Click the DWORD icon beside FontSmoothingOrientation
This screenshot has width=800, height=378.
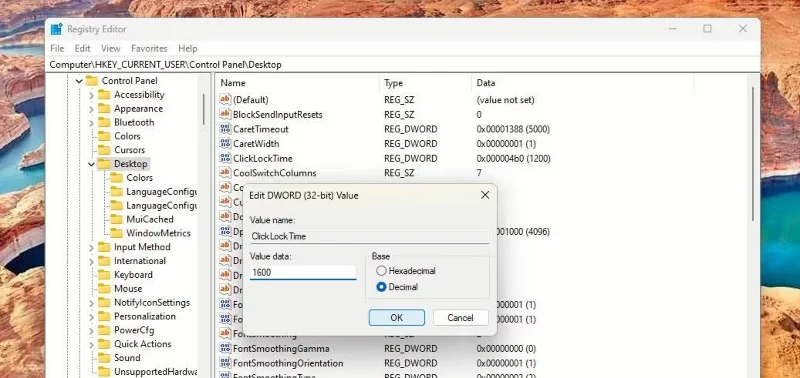[x=225, y=363]
